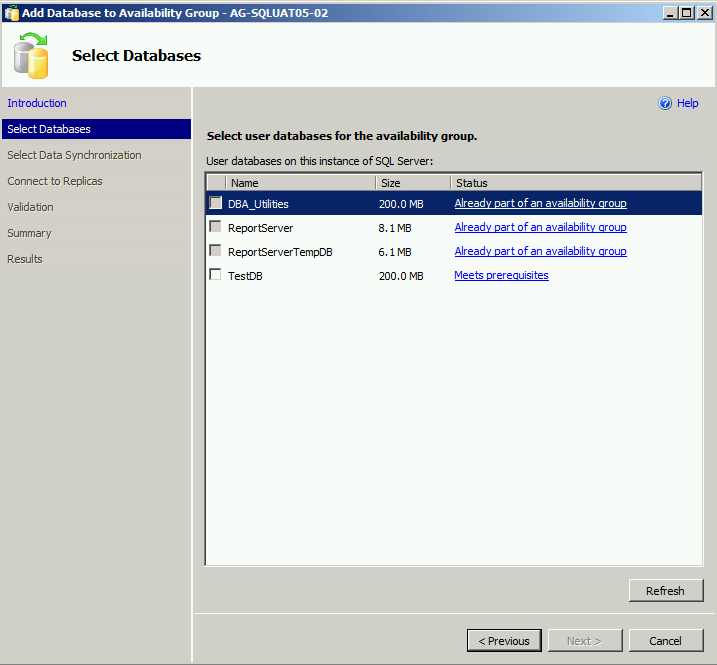This screenshot has width=717, height=665.
Task: Click TestDB's 200.0 MB size cell
Action: [x=401, y=276]
